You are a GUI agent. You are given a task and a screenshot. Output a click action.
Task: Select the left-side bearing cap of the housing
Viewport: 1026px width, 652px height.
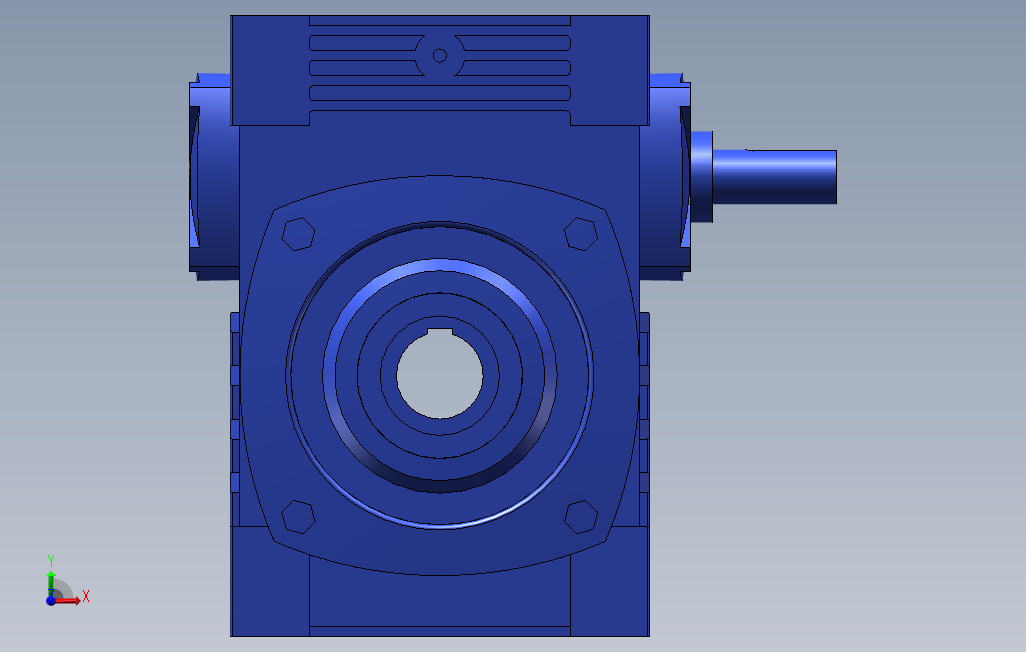coord(213,177)
